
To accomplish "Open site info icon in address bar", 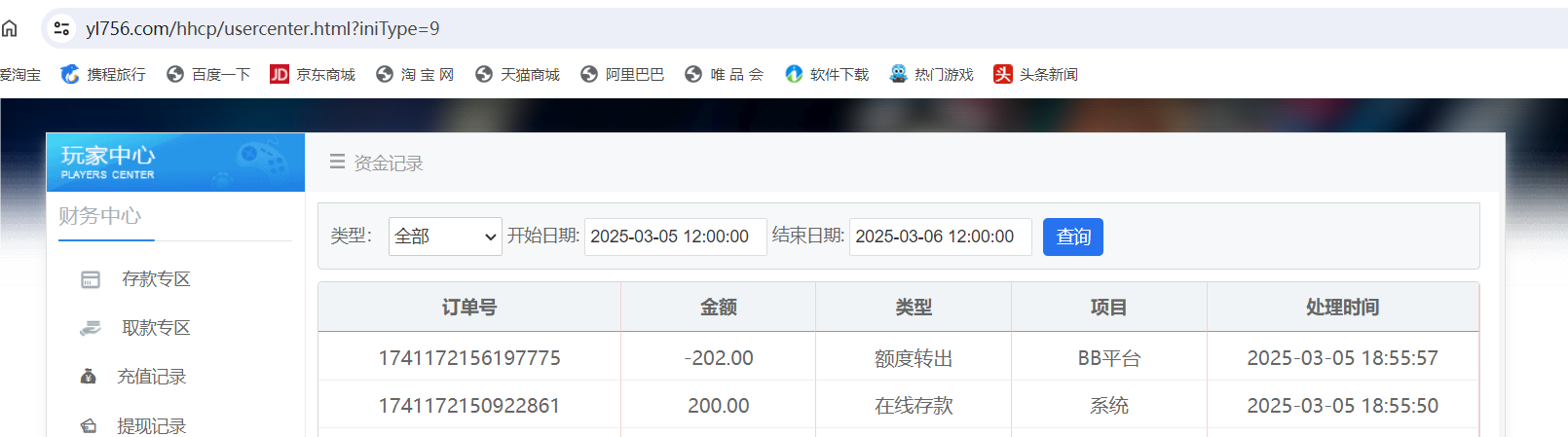I will (61, 28).
